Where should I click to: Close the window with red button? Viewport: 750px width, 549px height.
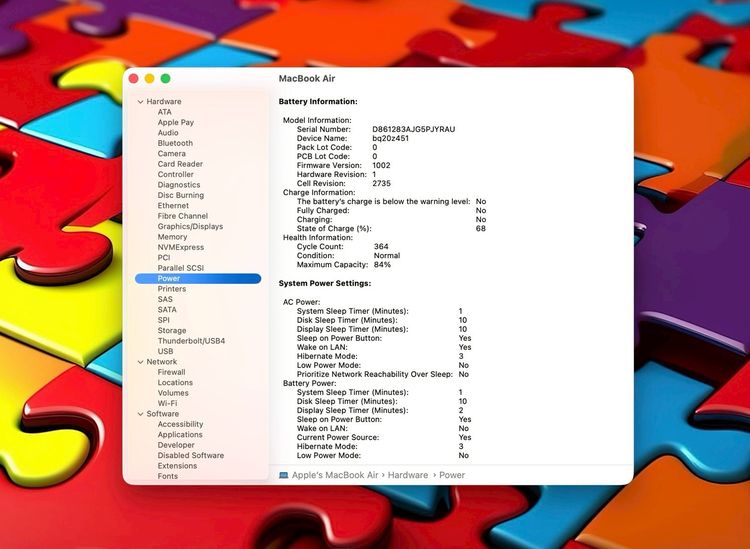point(134,79)
